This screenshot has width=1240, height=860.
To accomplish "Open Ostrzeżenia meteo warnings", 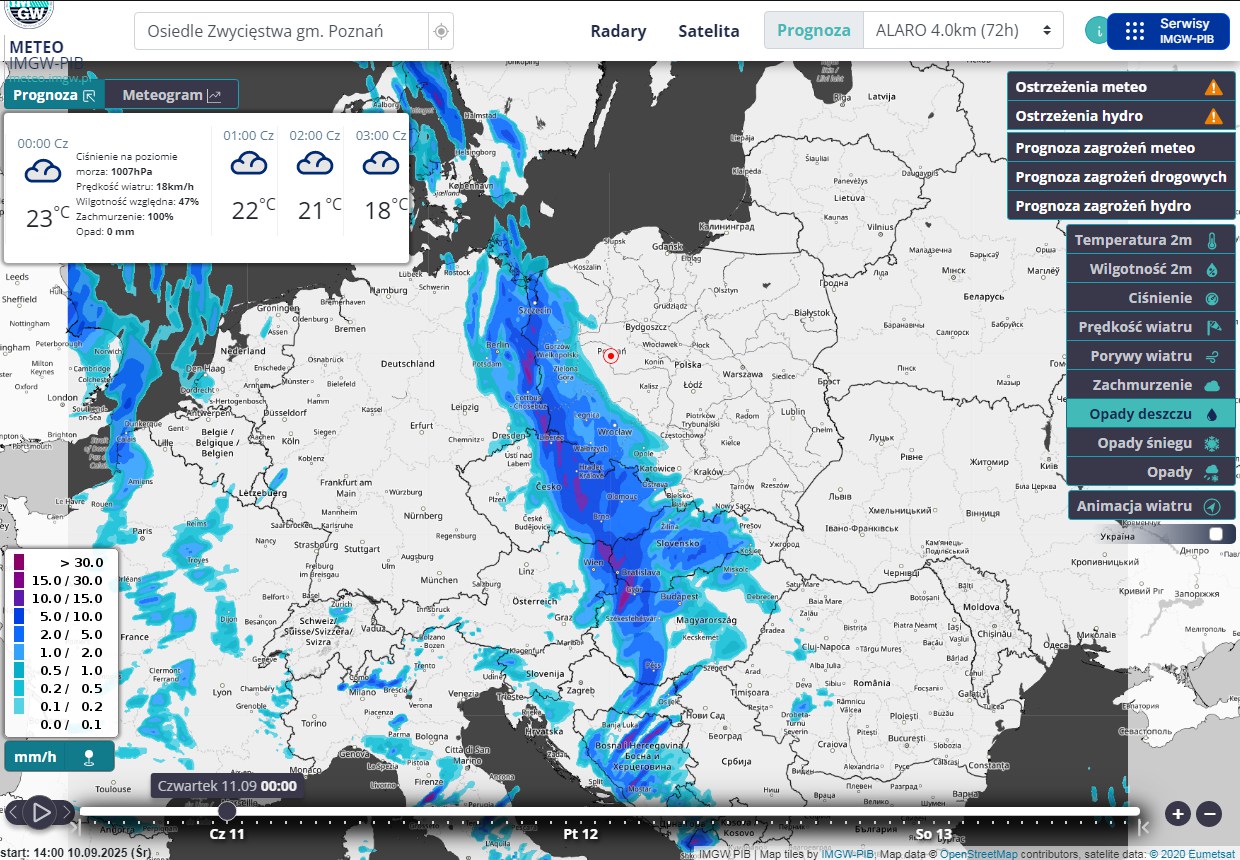I will coord(1120,87).
